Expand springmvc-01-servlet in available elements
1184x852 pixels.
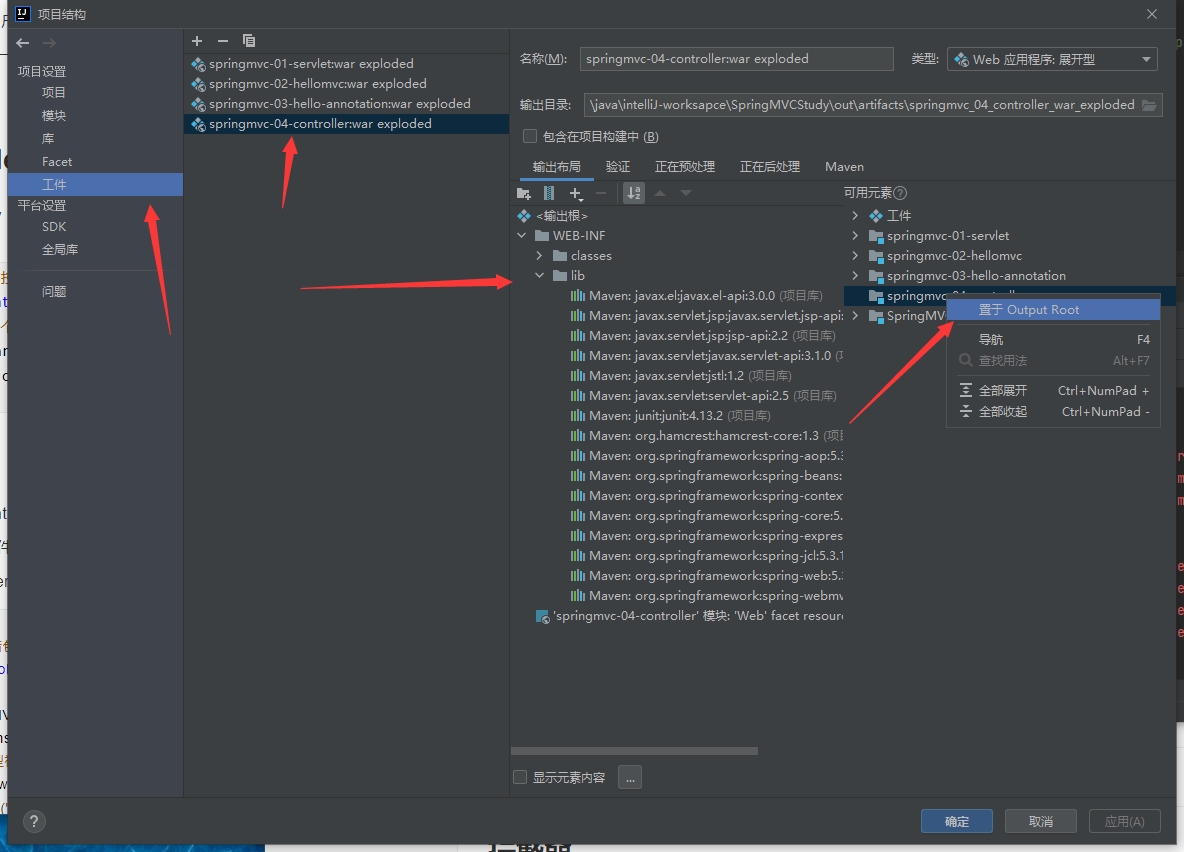pos(855,236)
